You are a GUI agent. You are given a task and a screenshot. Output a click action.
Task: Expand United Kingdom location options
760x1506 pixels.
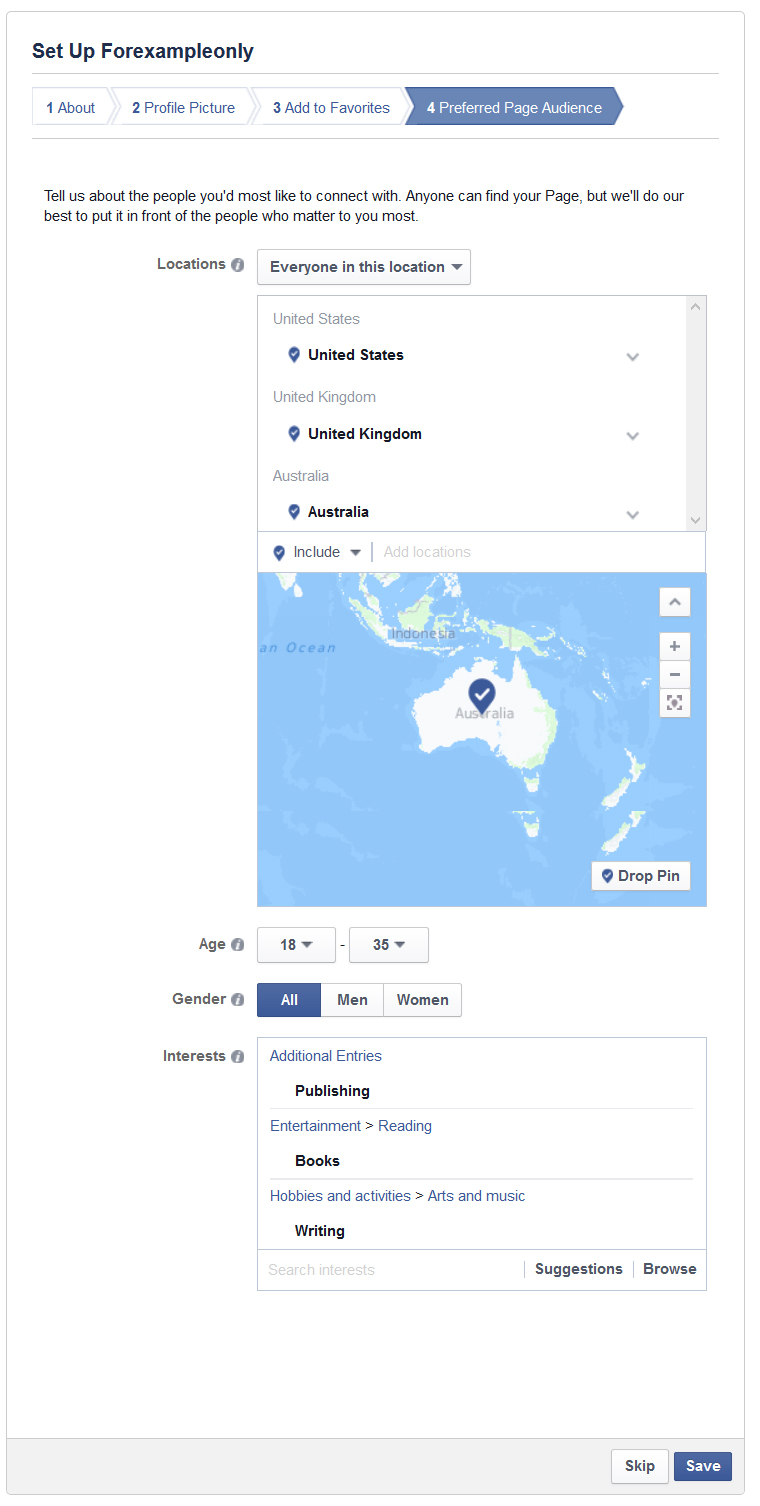[632, 435]
